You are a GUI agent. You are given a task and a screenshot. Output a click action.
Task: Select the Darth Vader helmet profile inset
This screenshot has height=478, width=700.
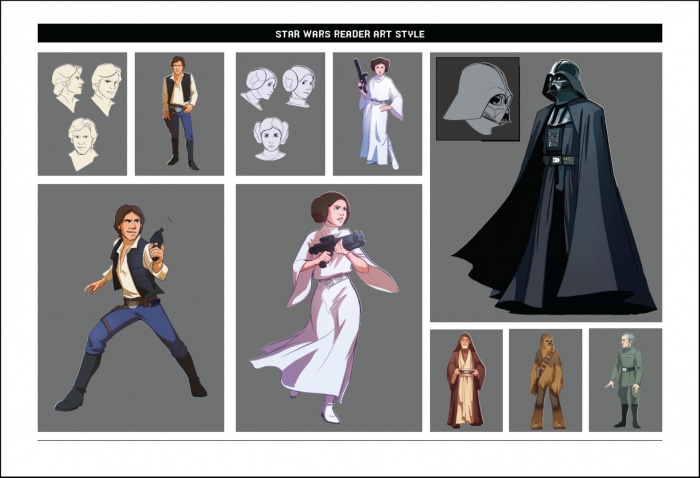click(x=477, y=98)
